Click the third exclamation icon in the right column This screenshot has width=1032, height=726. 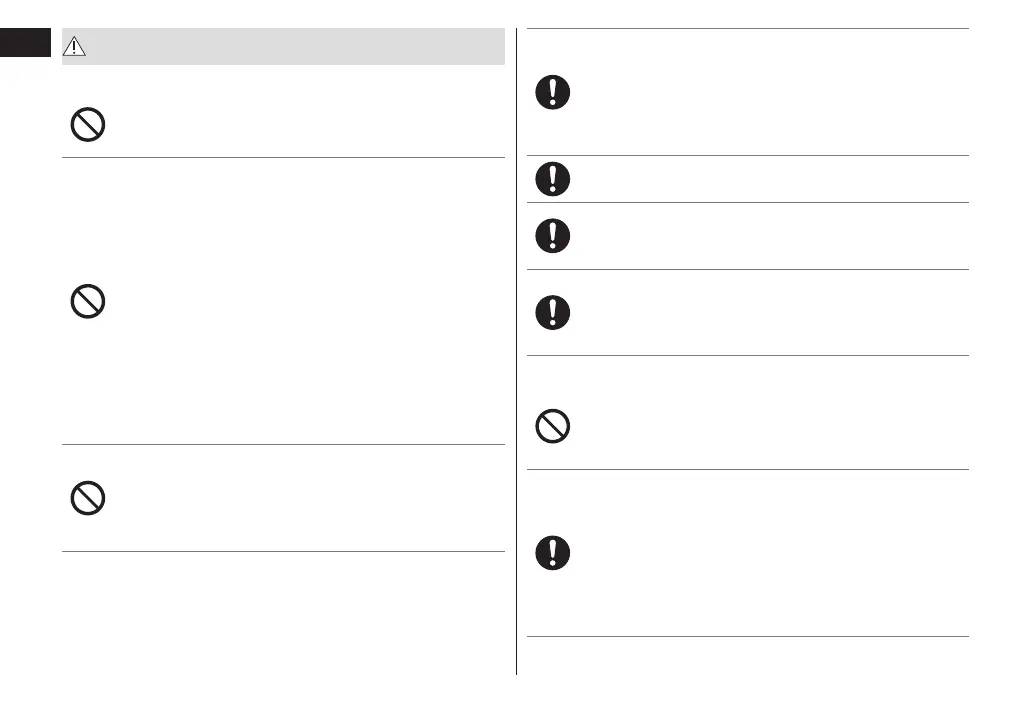coord(553,235)
